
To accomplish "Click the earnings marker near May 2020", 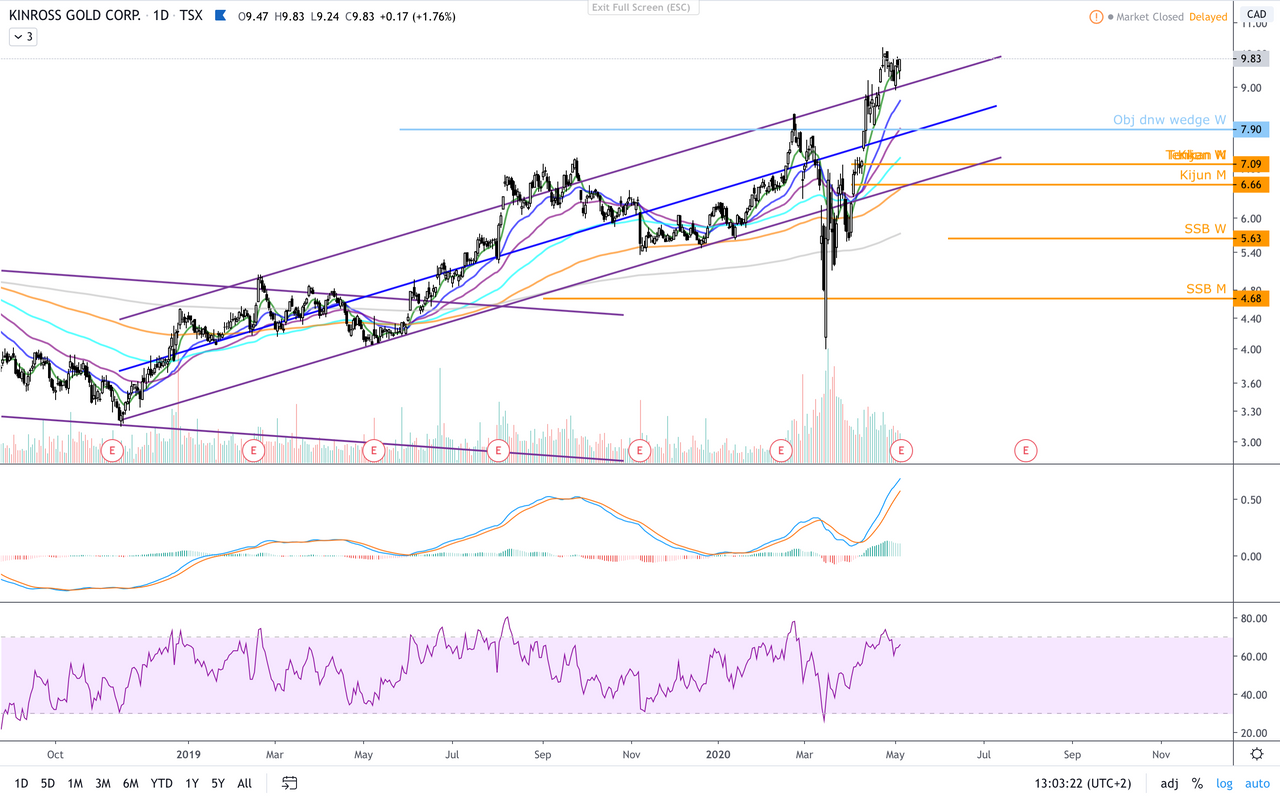I will (x=902, y=451).
